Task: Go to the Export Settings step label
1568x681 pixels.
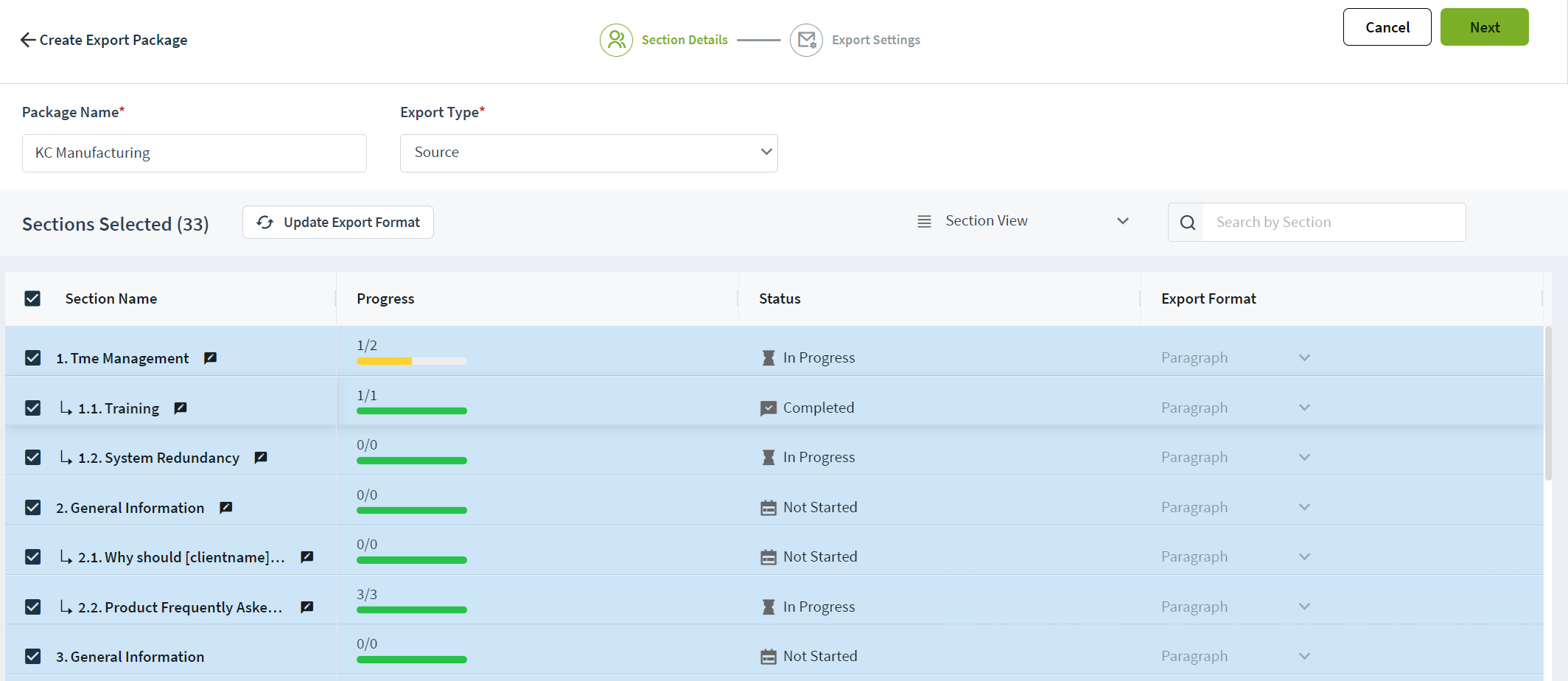Action: tap(876, 40)
